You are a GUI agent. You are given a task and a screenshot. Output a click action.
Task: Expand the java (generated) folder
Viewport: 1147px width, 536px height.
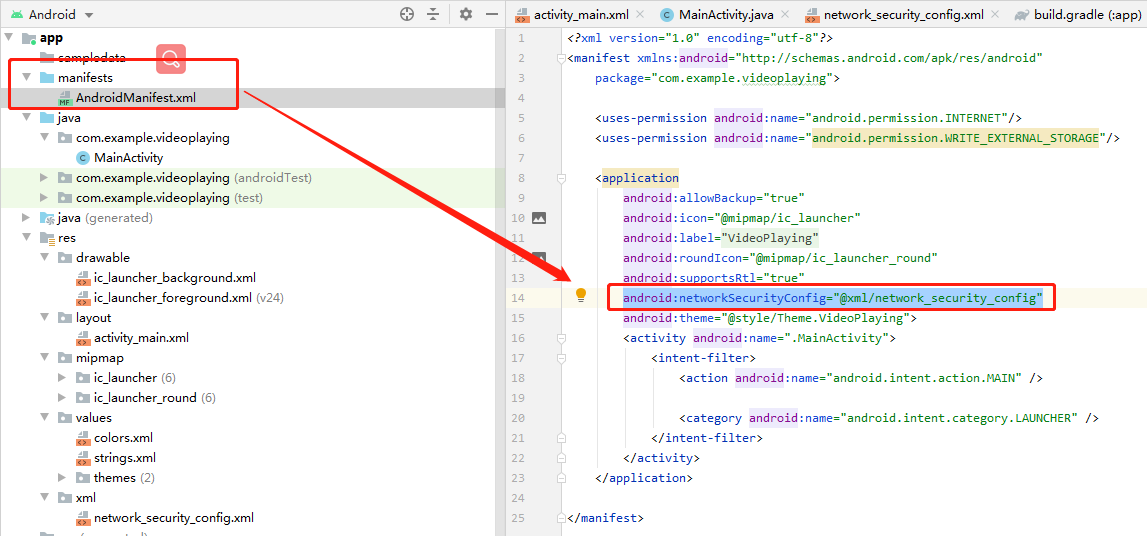(x=26, y=217)
